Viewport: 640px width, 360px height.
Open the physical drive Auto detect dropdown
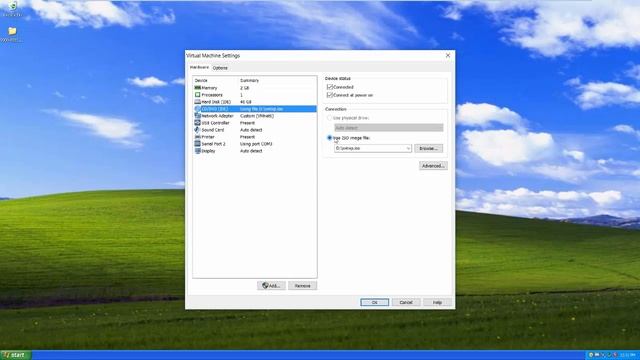(389, 128)
